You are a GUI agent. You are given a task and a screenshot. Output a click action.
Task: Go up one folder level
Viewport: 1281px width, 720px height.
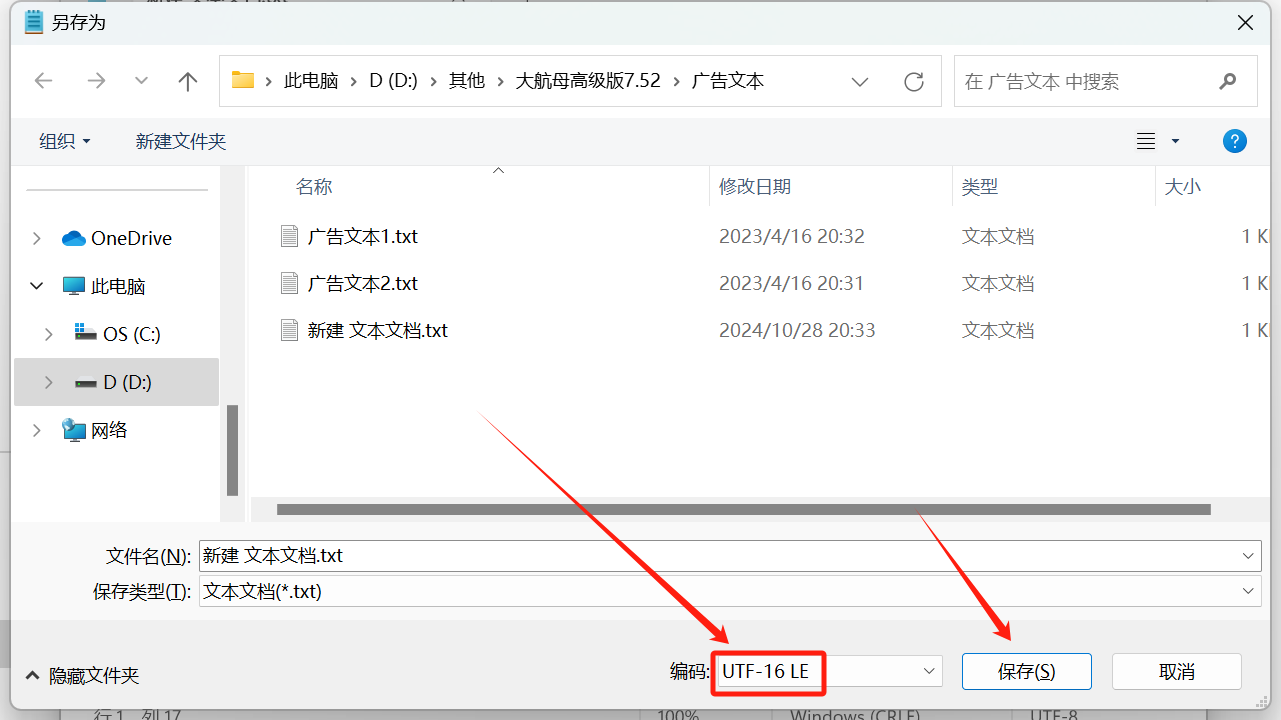[x=187, y=82]
